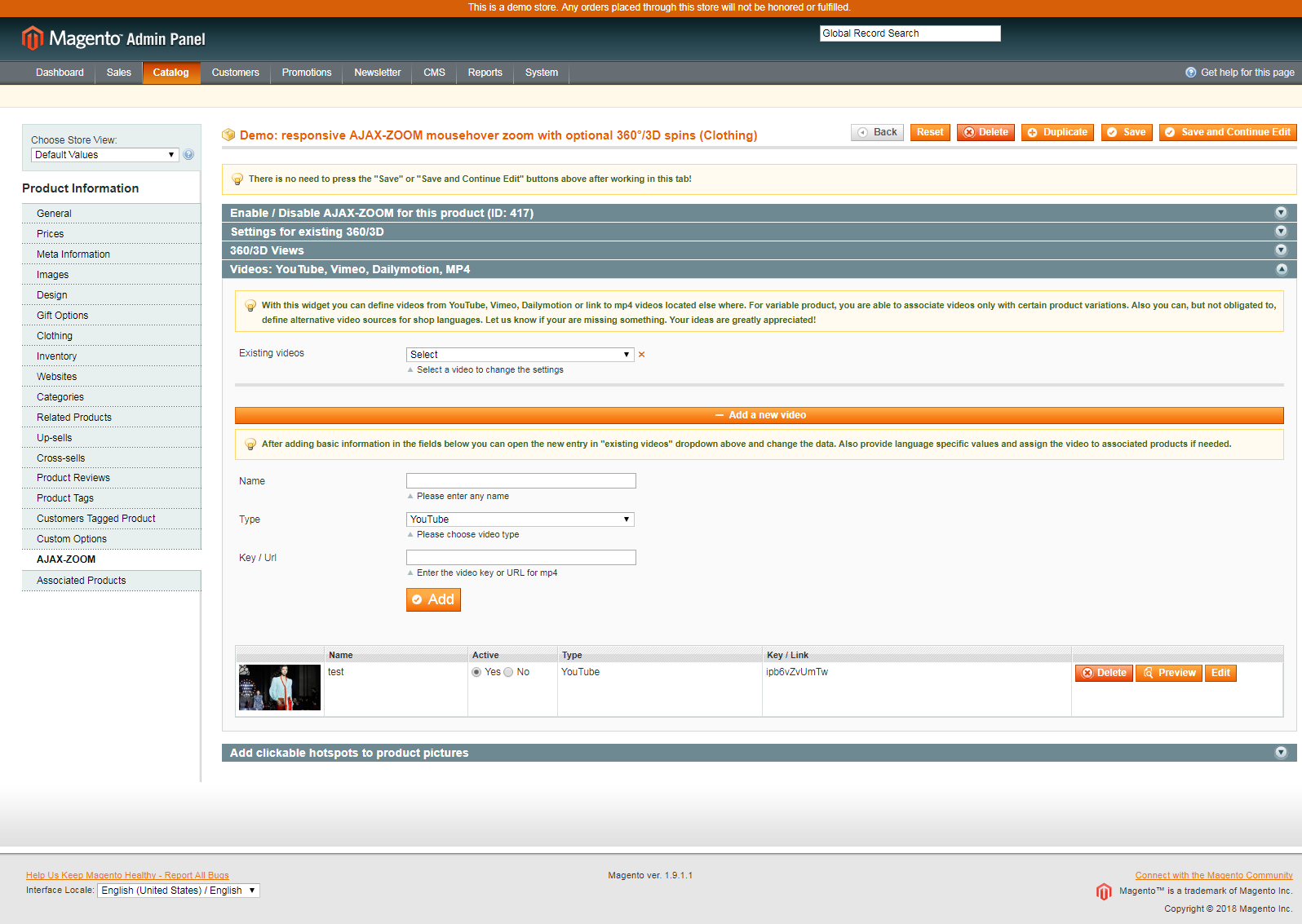Click the Duplicate button
Image resolution: width=1302 pixels, height=924 pixels.
pos(1057,132)
